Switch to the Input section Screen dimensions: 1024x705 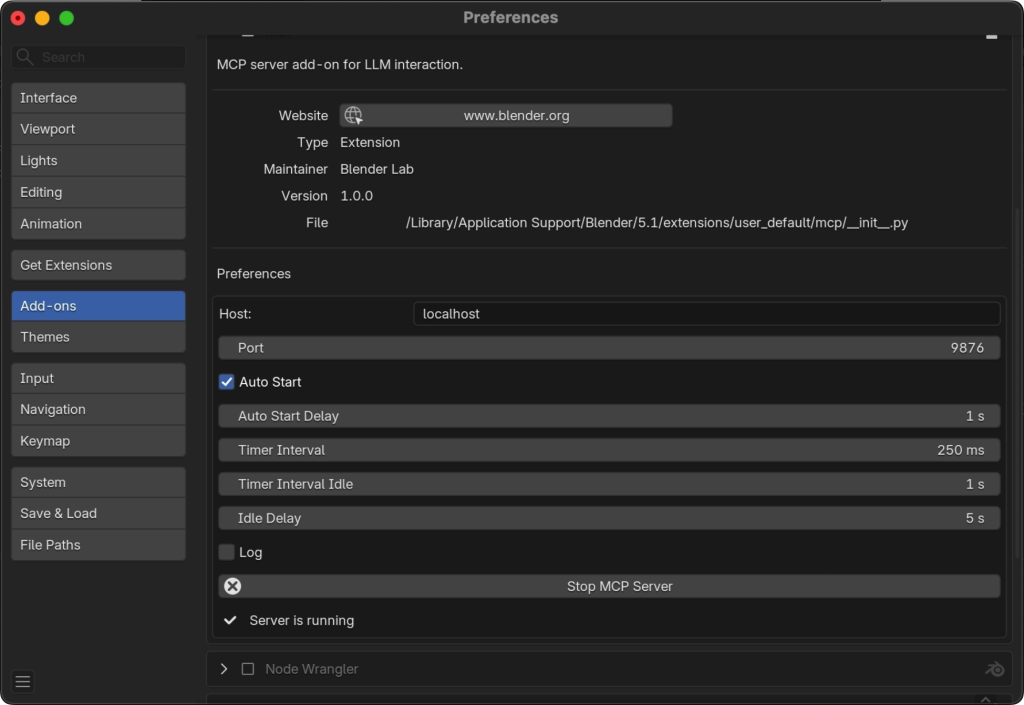pos(99,379)
